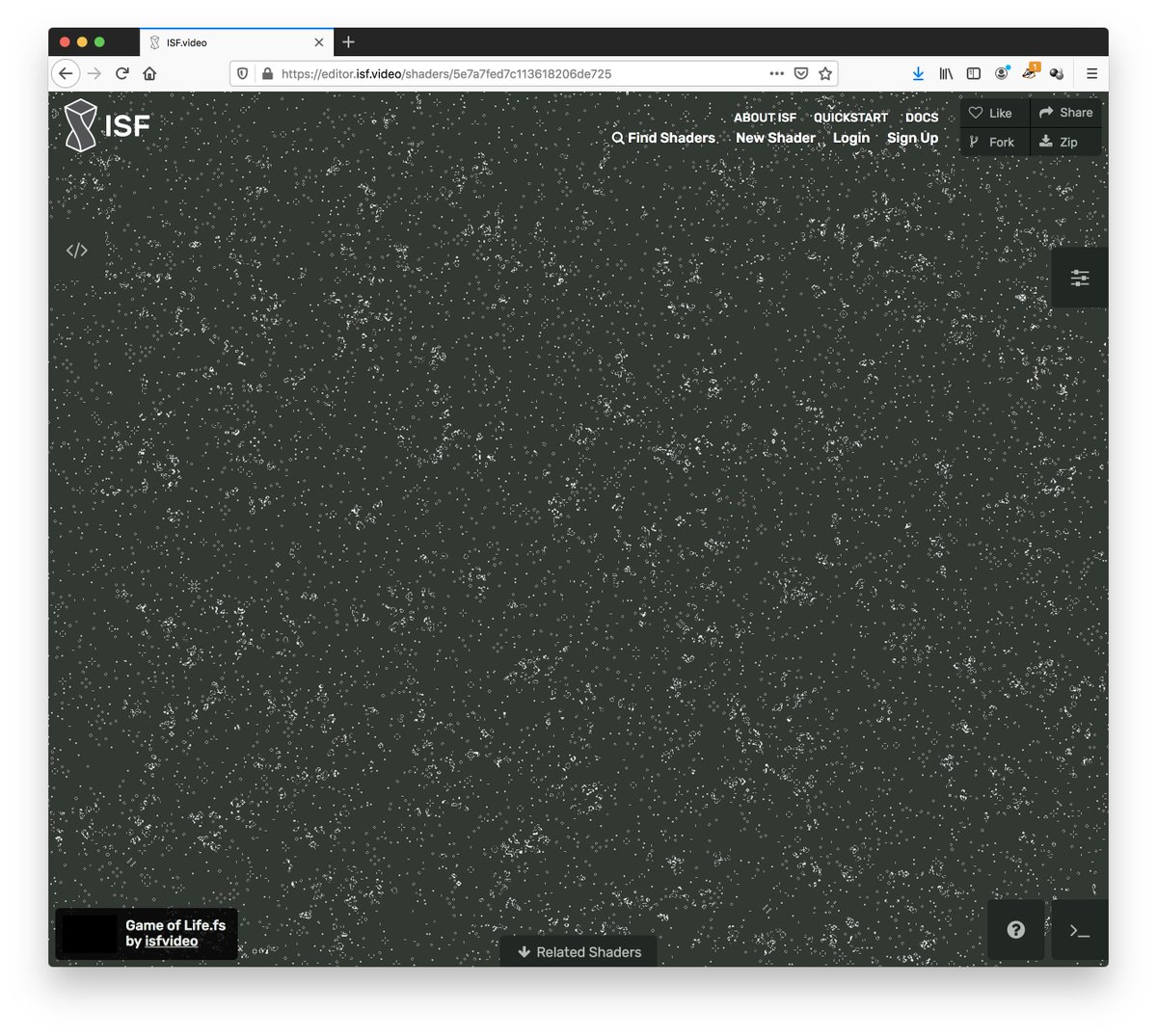Open Find Shaders search
Image resolution: width=1157 pixels, height=1036 pixels.
click(663, 138)
